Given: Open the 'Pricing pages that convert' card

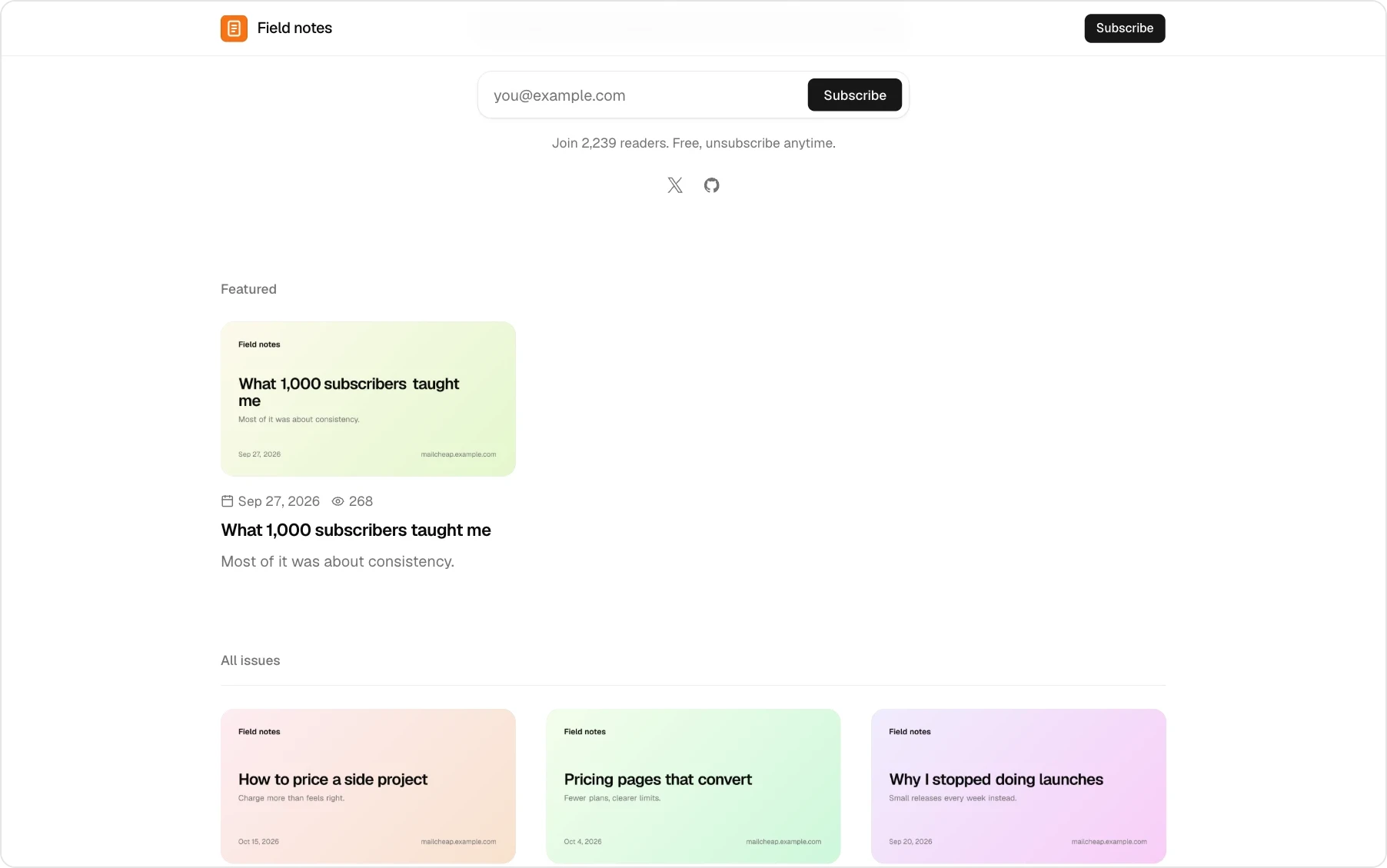Looking at the screenshot, I should coord(693,786).
